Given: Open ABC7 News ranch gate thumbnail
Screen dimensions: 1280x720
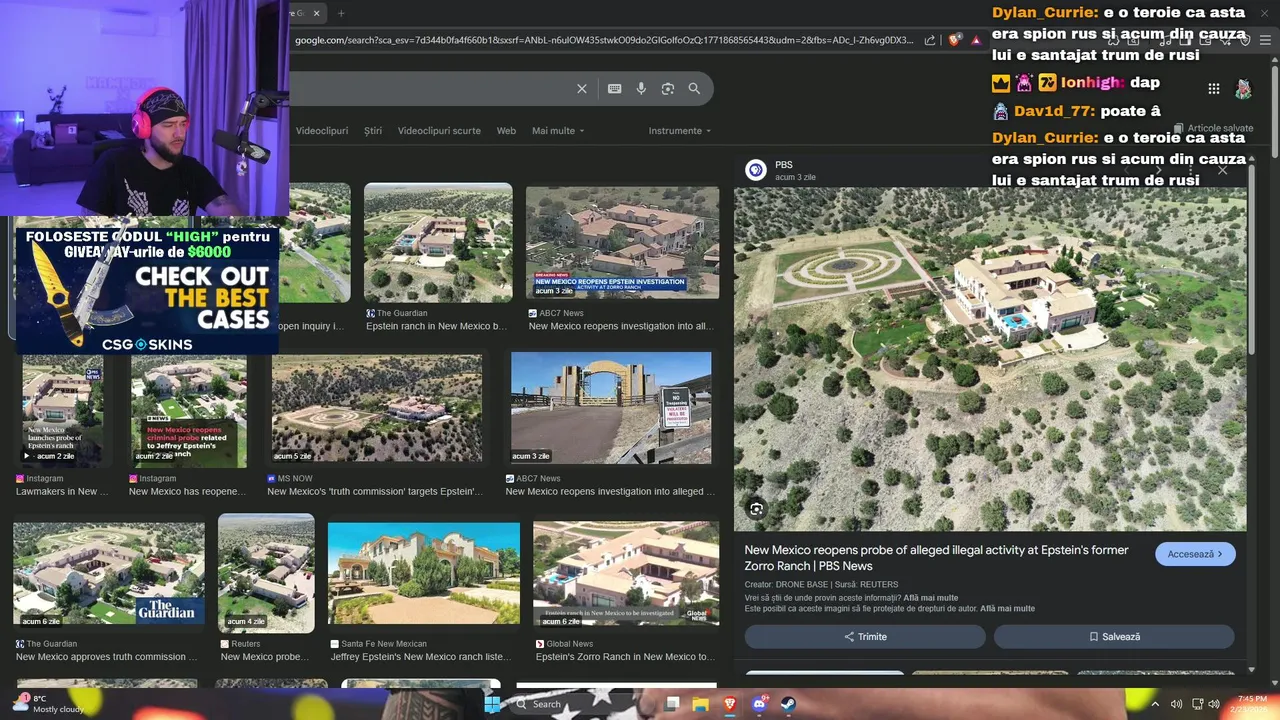Looking at the screenshot, I should [611, 407].
